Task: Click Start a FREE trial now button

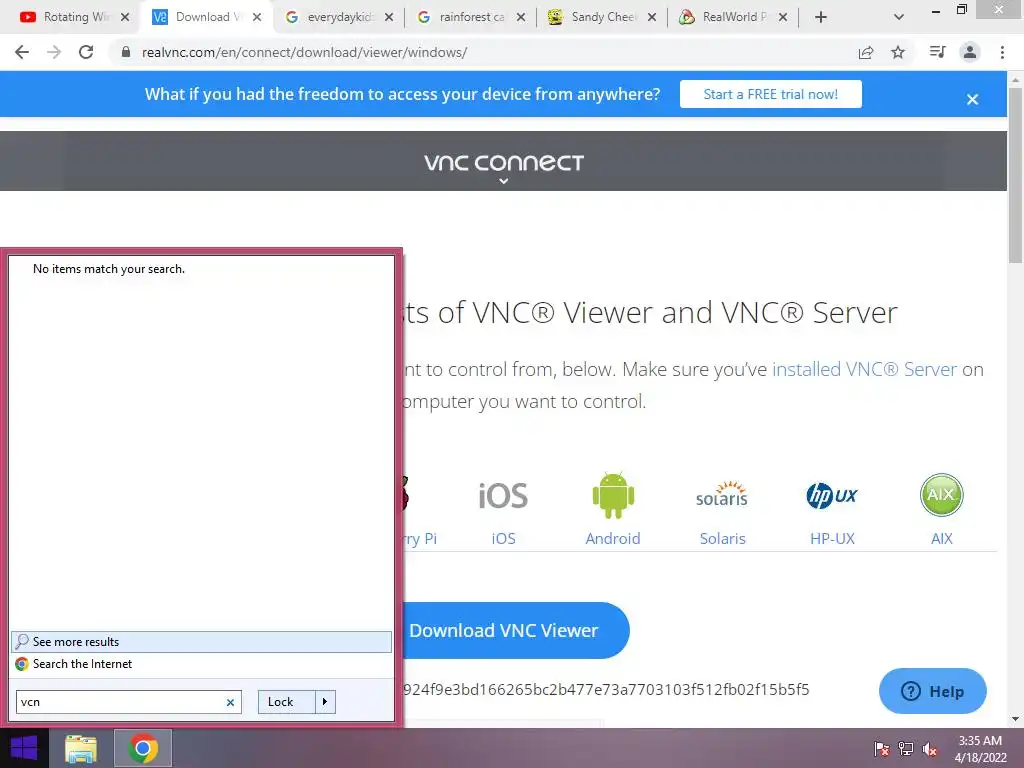Action: [771, 94]
